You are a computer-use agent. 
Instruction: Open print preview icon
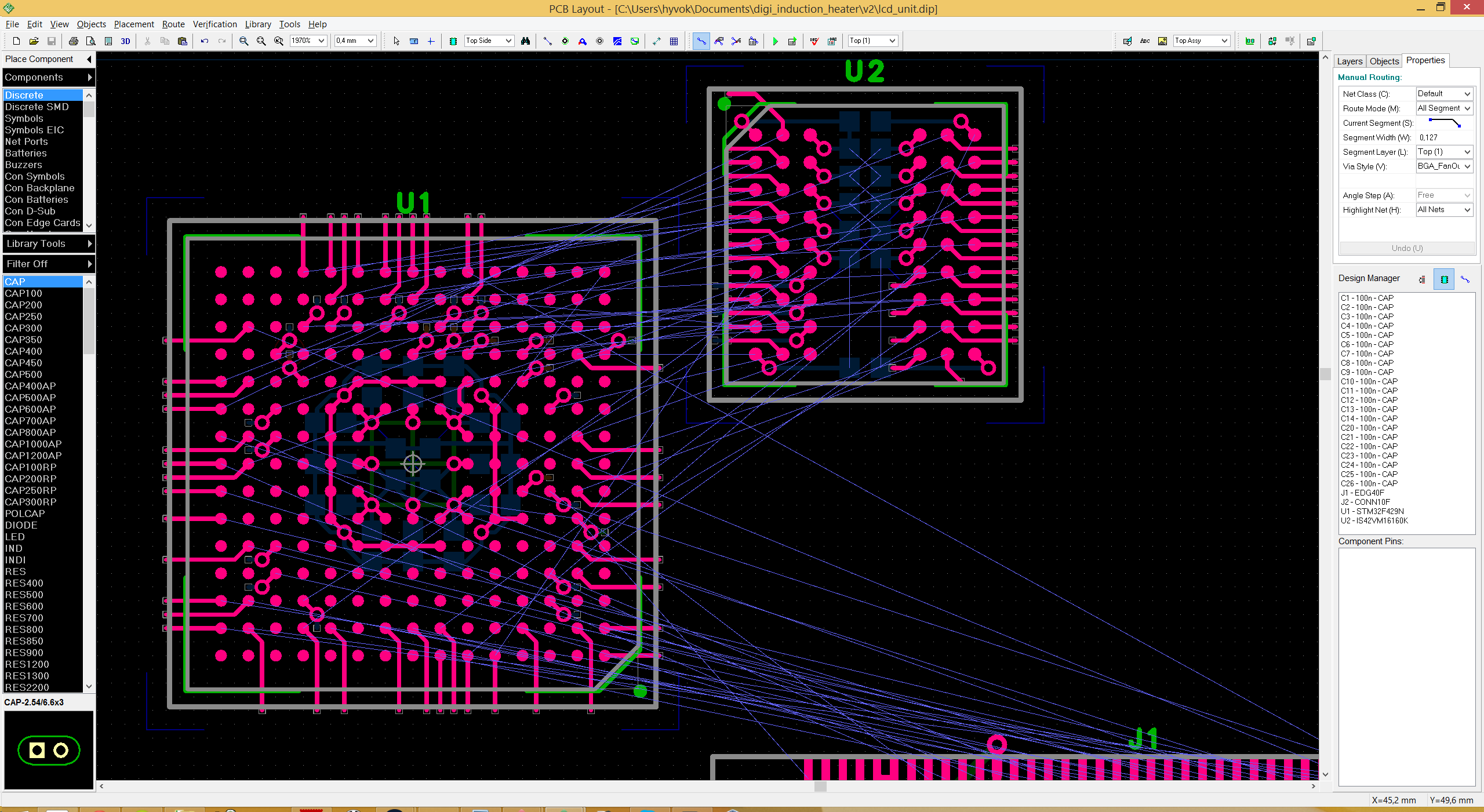click(91, 41)
